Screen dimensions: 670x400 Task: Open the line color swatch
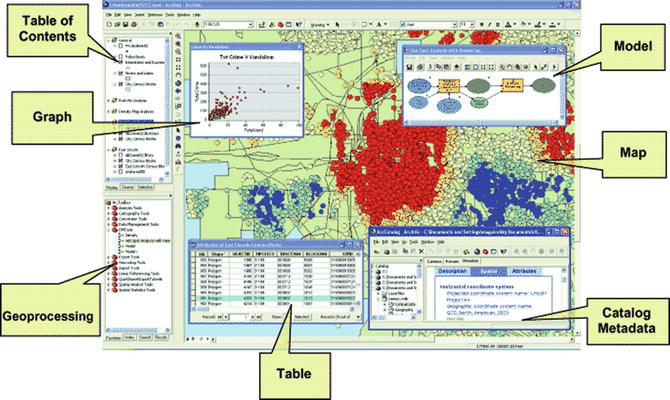point(538,24)
